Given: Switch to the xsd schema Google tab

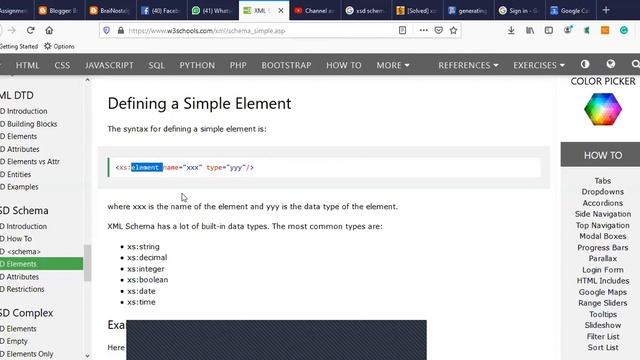Looking at the screenshot, I should (365, 11).
